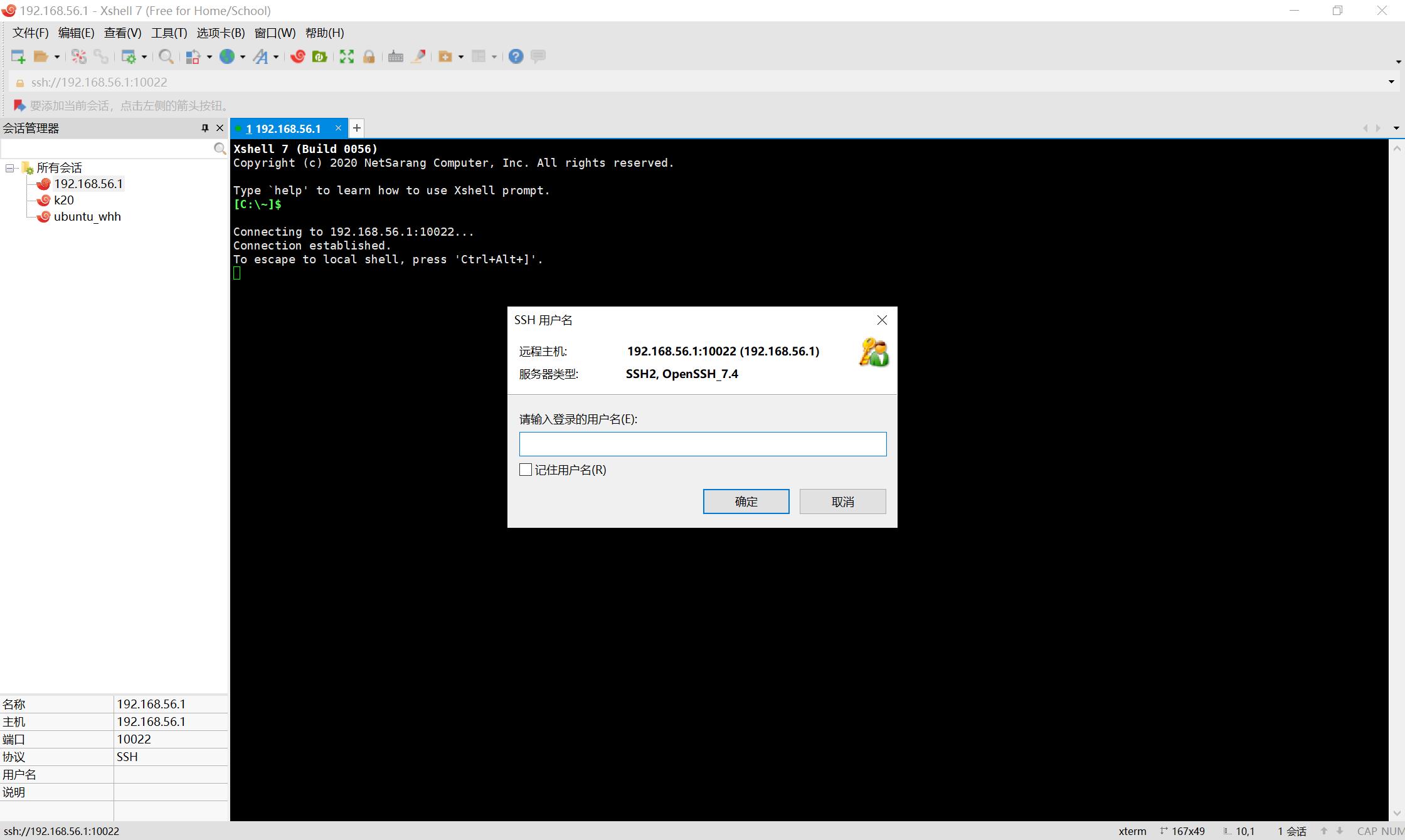Click the globe encoding toolbar icon
Image resolution: width=1405 pixels, height=840 pixels.
tap(227, 56)
